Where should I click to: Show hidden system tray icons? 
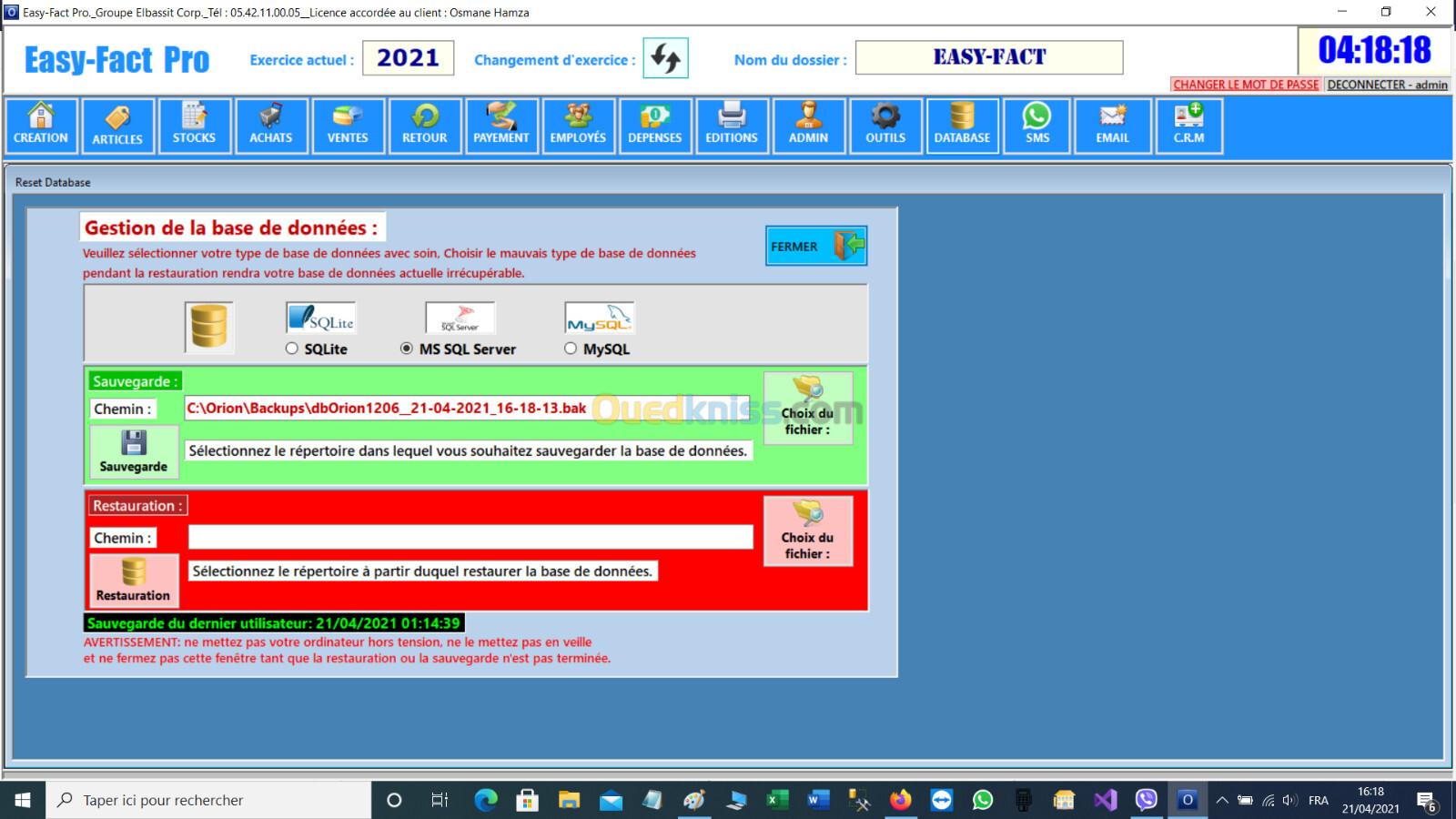click(x=1222, y=801)
